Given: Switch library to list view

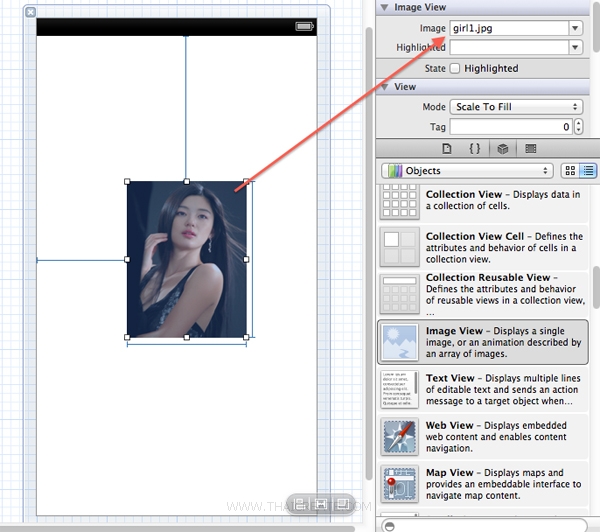Looking at the screenshot, I should click(x=588, y=171).
